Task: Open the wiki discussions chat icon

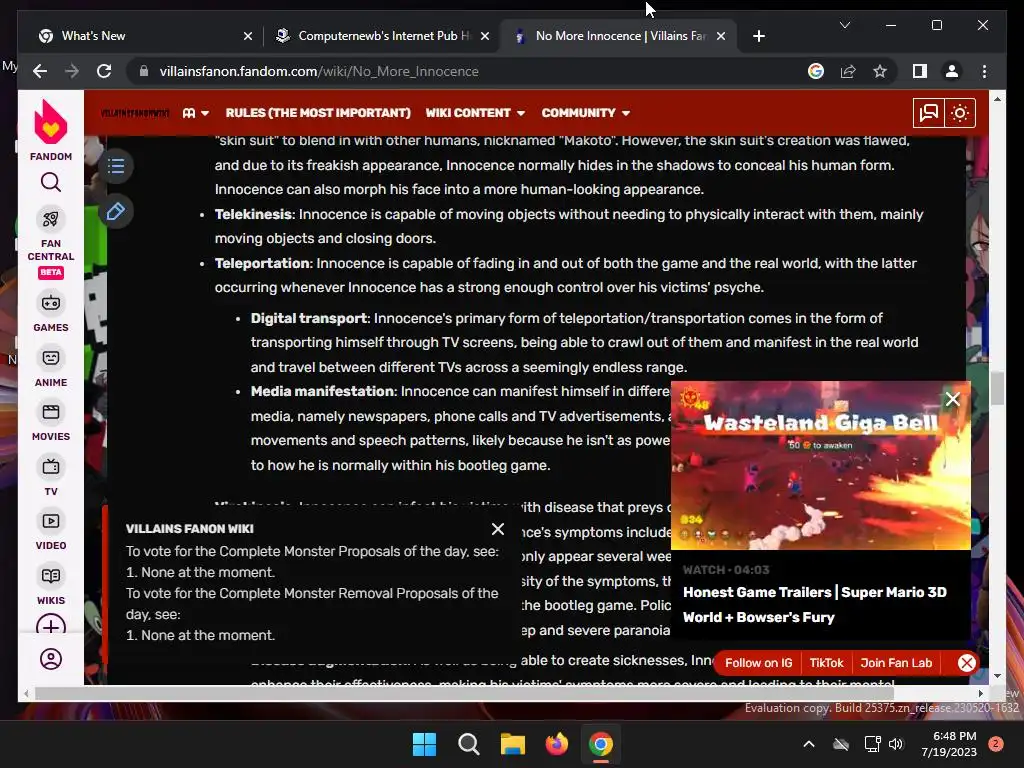Action: (929, 113)
